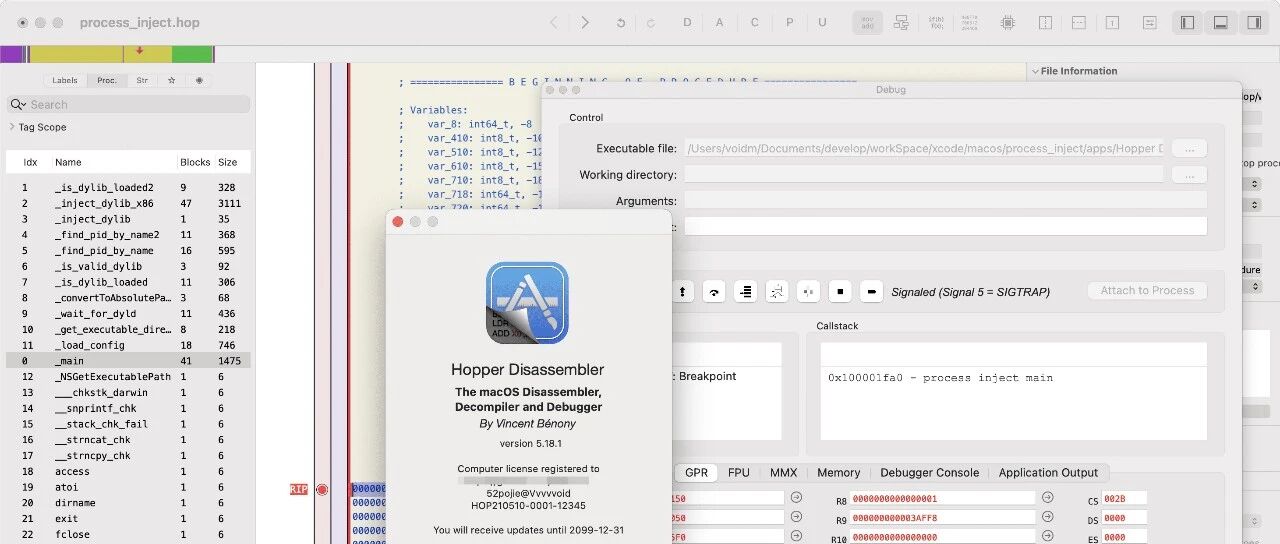Screen dimensions: 1280x544
Task: Click the preferences sliders toolbar icon
Action: 1150,22
